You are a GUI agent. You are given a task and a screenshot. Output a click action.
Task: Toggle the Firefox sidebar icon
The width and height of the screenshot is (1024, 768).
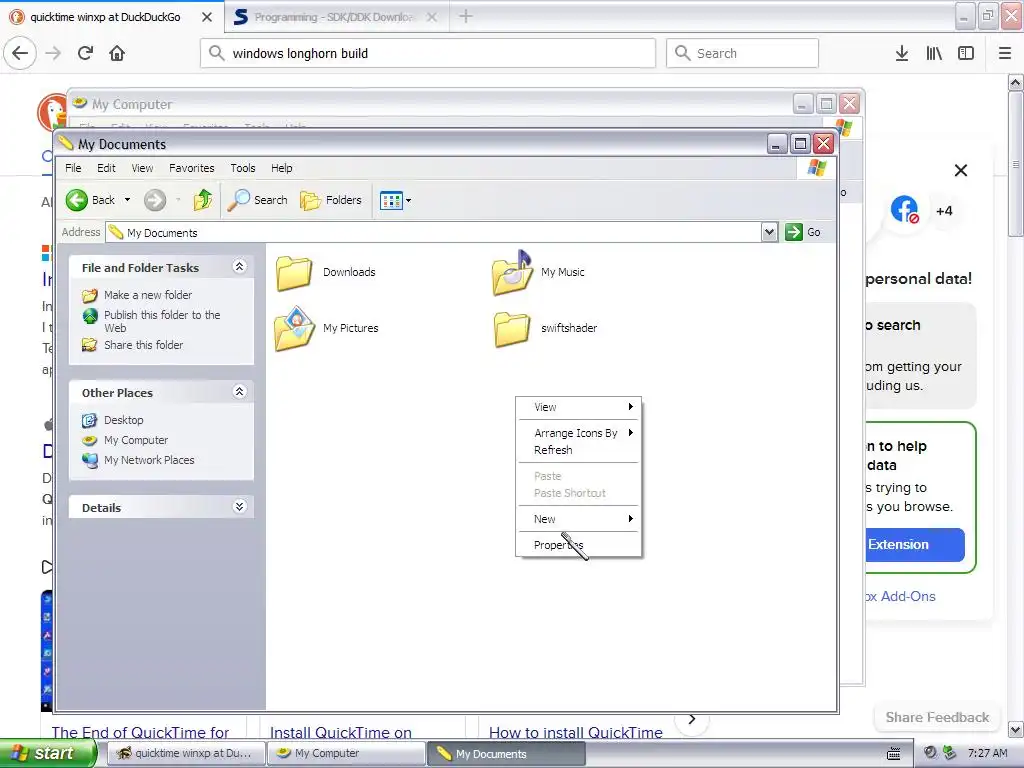pos(966,53)
